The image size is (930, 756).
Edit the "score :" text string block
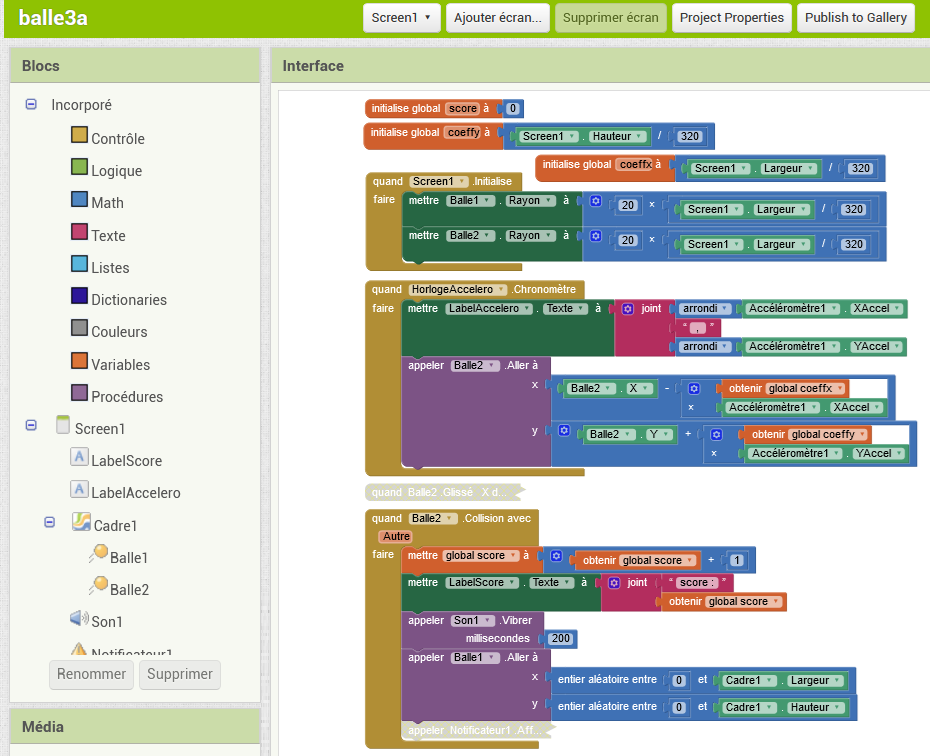(x=696, y=582)
